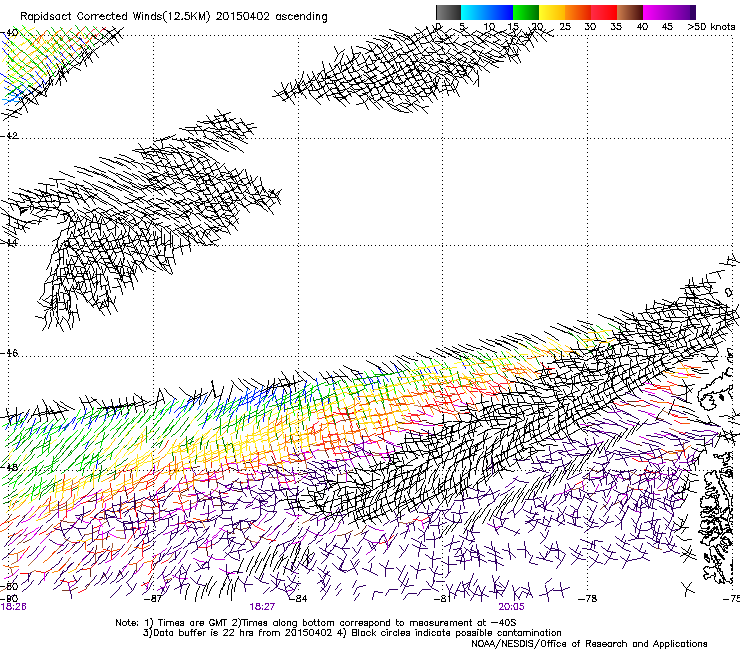Image resolution: width=740 pixels, height=650 pixels.
Task: Click the '20:05' pass time label
Action: (512, 607)
